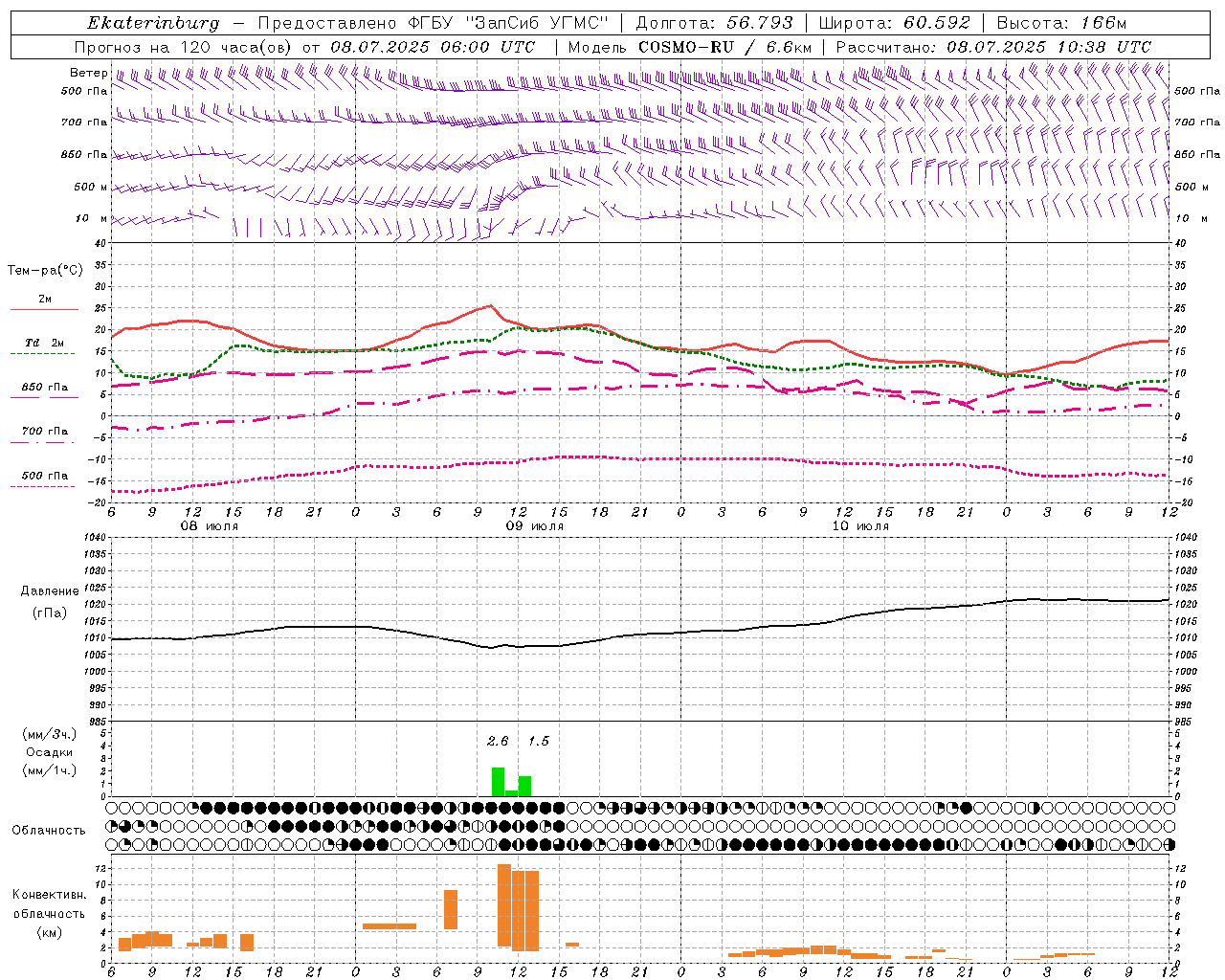Screen dimensions: 1225x980
Task: Click 'Прогноз на 120 часа(ов)' forecast text
Action: 185,47
